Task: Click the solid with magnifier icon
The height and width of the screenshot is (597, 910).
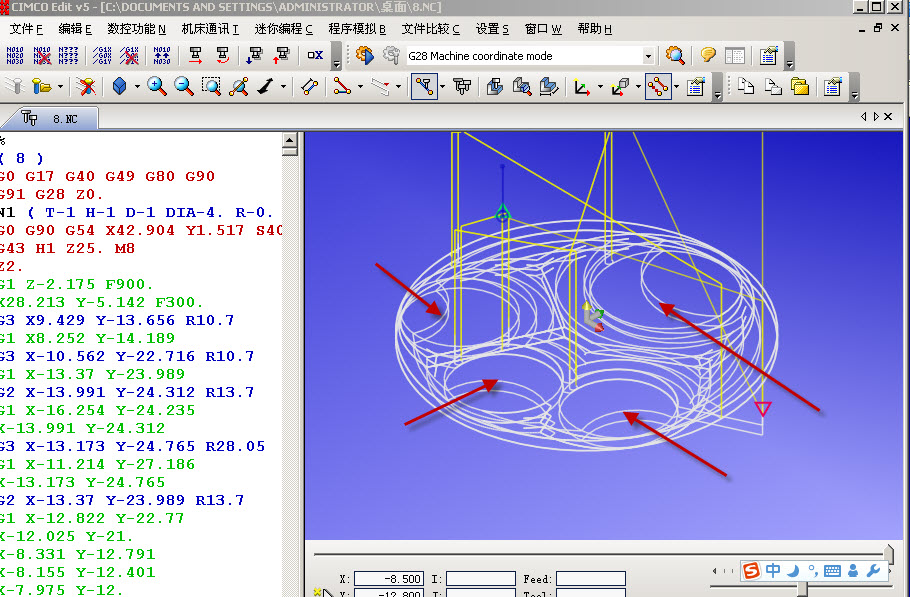Action: 522,87
